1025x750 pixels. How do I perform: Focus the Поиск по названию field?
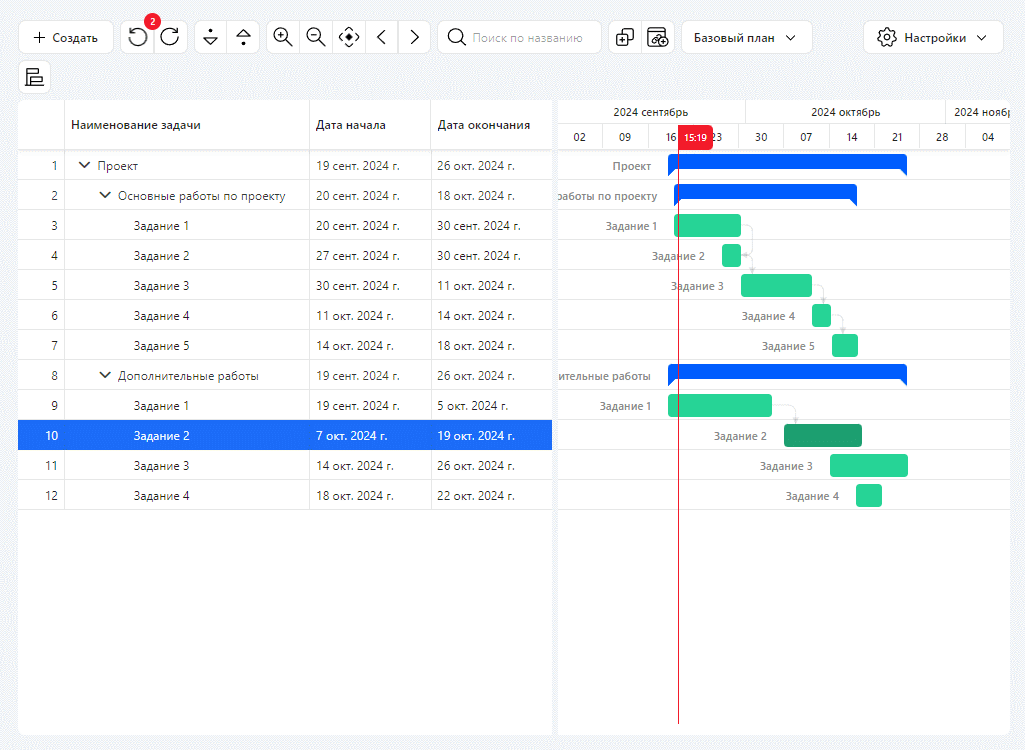520,37
